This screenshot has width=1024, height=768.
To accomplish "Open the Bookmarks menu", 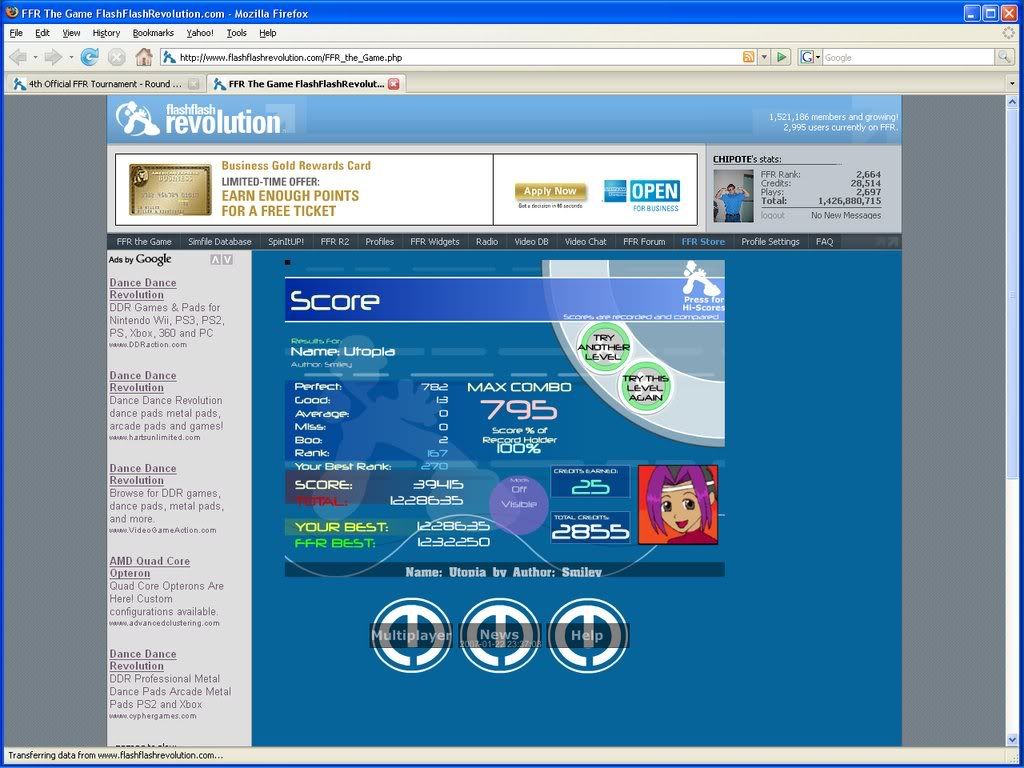I will coord(153,33).
